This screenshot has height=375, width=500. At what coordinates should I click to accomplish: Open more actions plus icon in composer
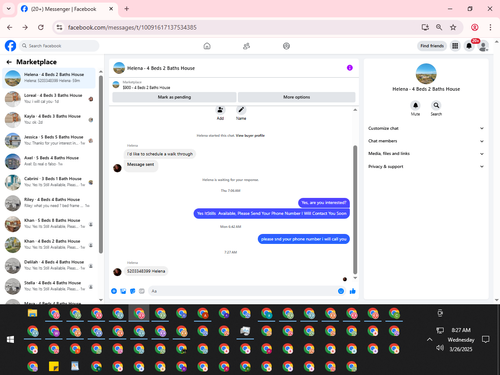click(x=114, y=291)
